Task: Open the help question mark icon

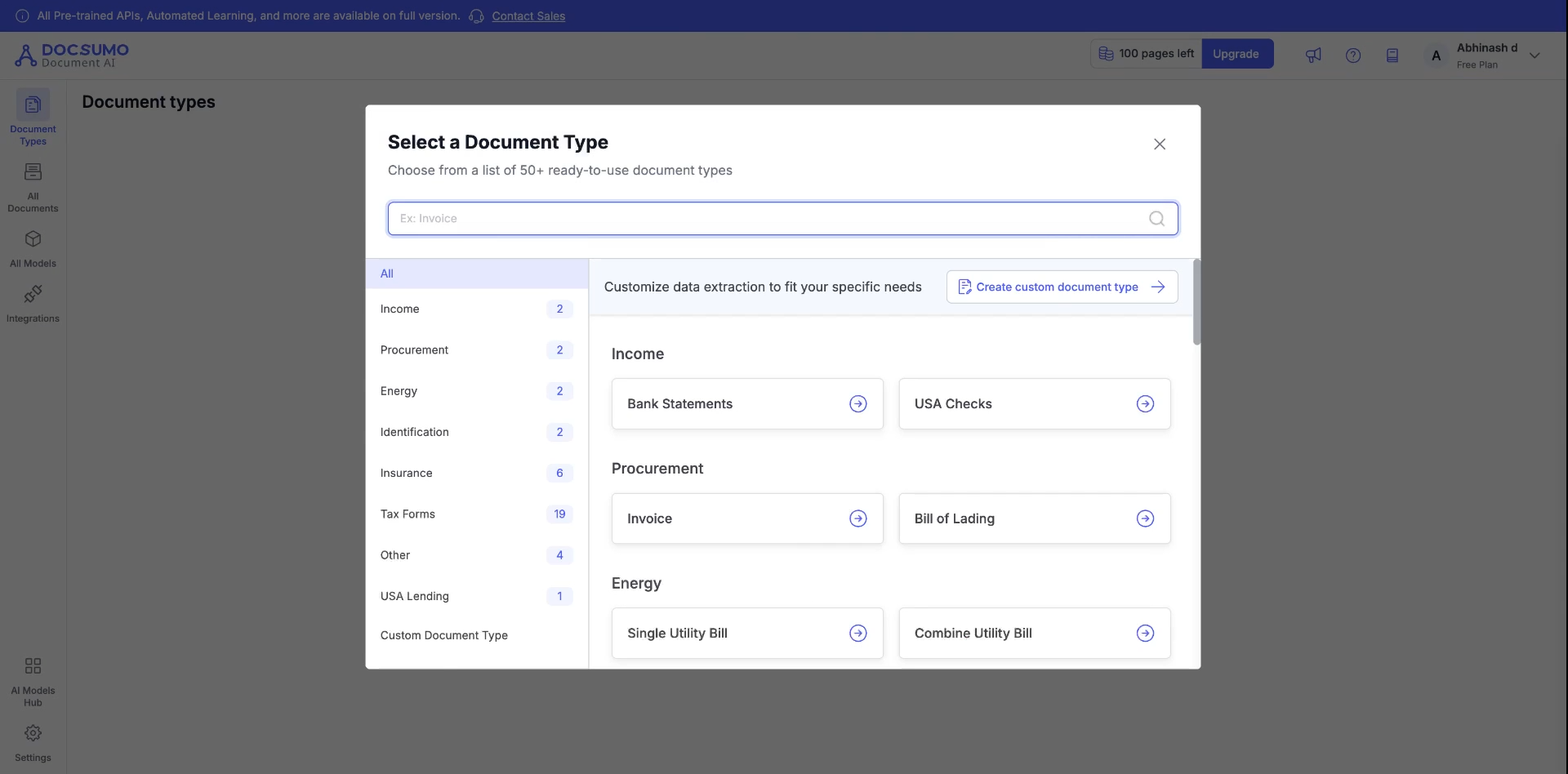Action: coord(1353,56)
